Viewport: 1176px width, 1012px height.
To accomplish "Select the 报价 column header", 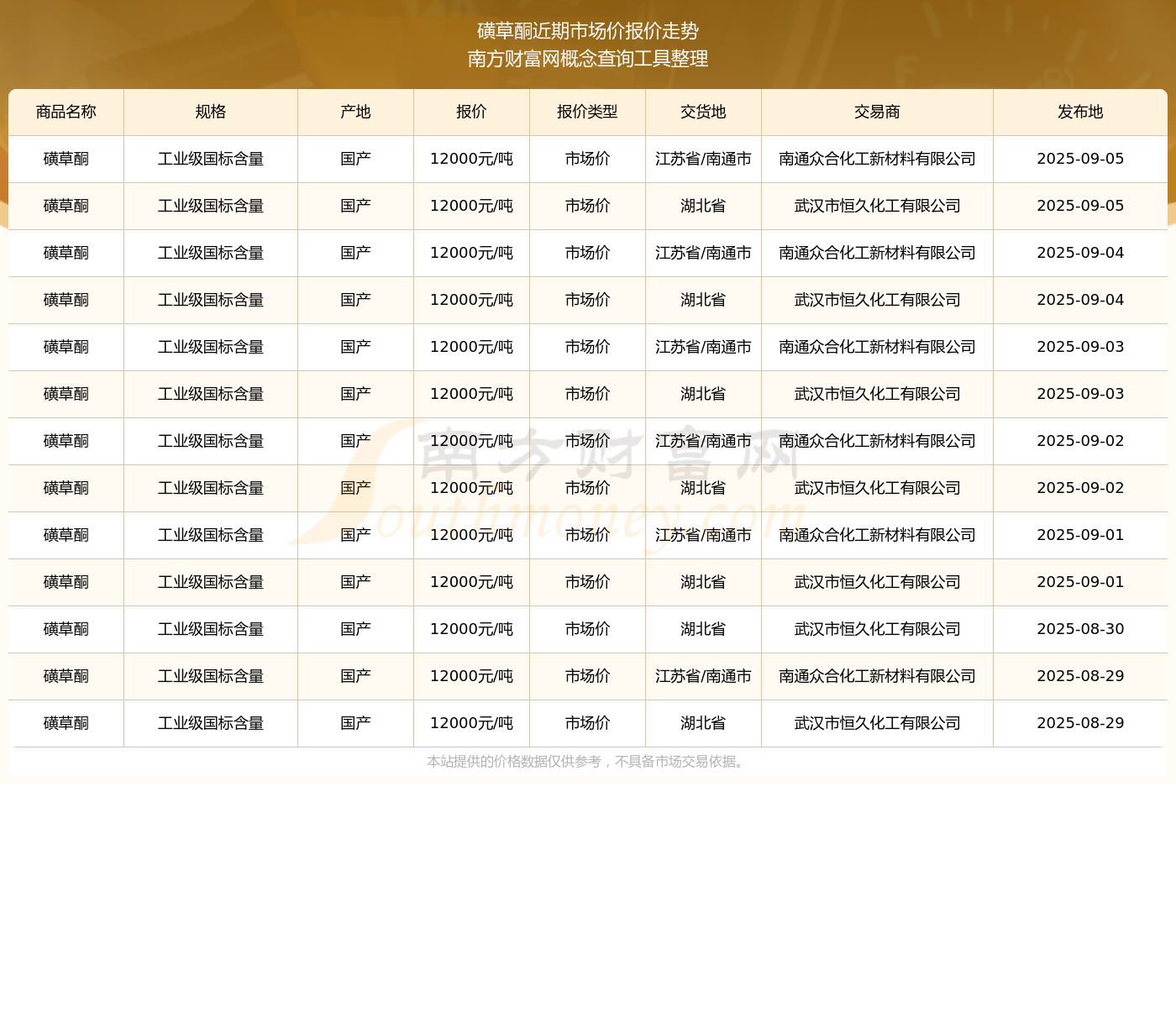I will tap(471, 112).
